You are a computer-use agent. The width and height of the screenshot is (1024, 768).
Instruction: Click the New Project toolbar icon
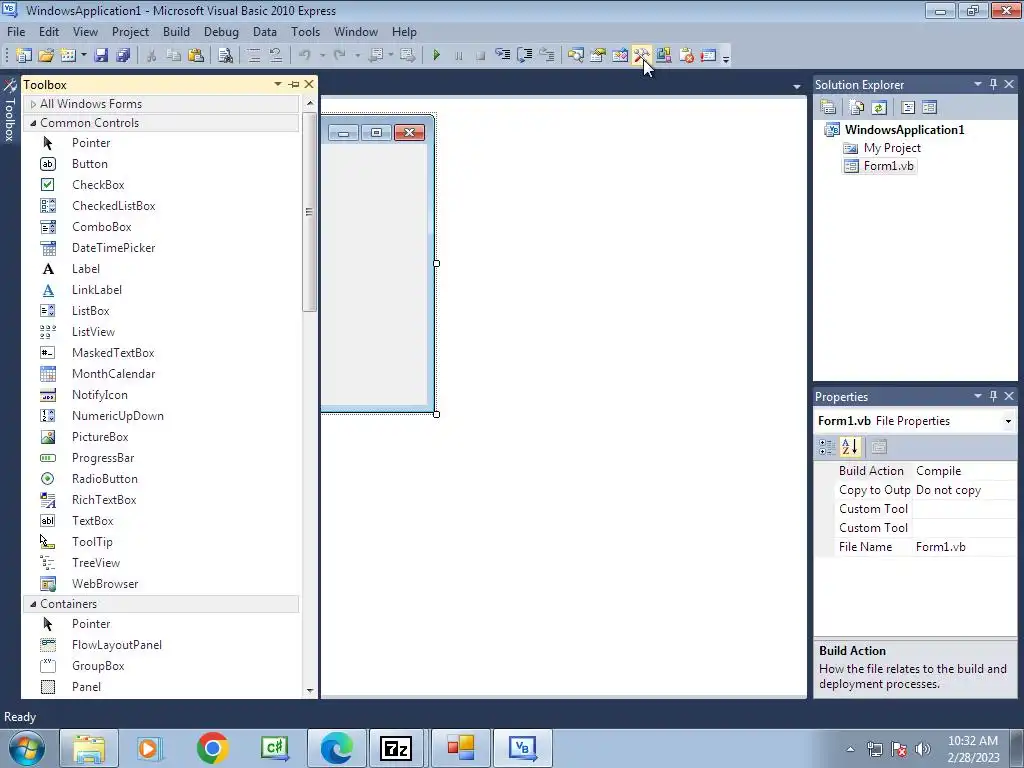pos(24,56)
